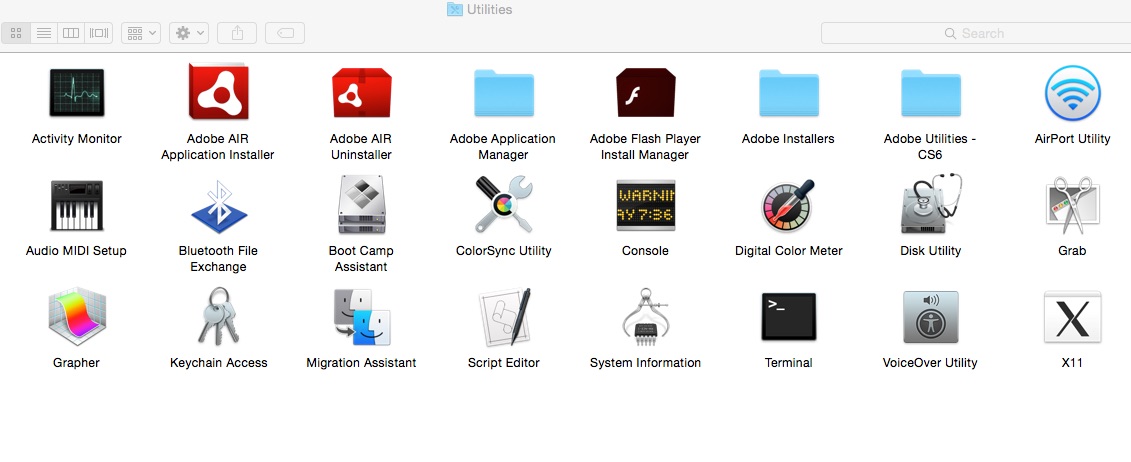
Task: Click the Share toolbar button
Action: point(237,33)
